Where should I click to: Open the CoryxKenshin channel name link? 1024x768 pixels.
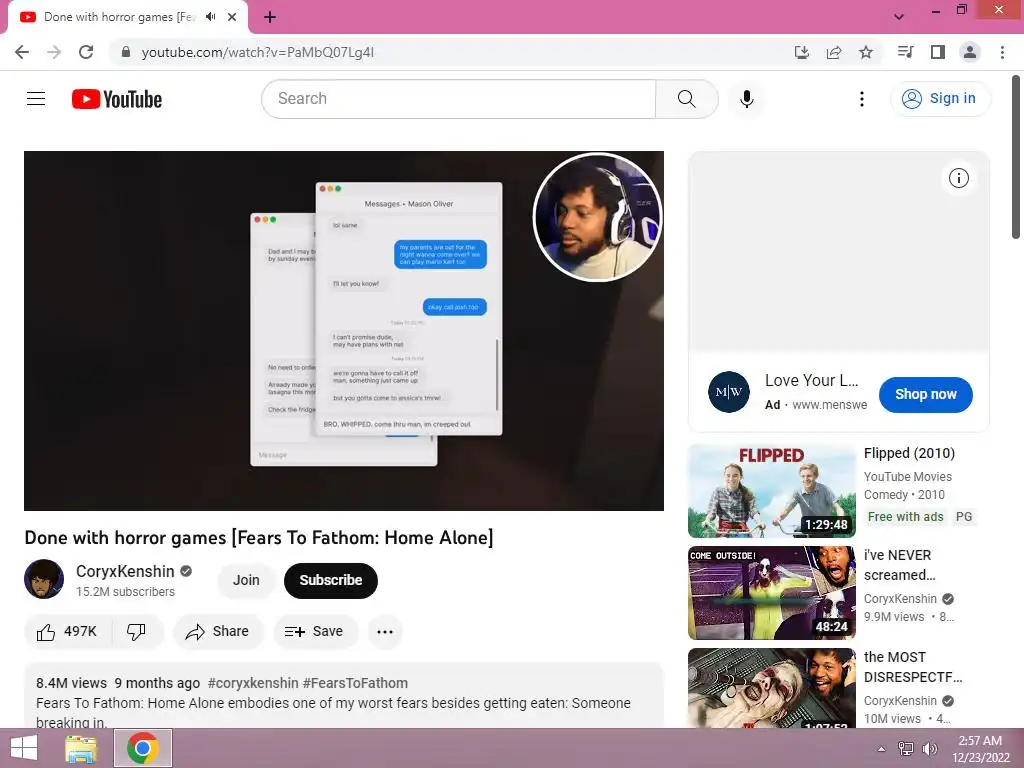coord(125,571)
